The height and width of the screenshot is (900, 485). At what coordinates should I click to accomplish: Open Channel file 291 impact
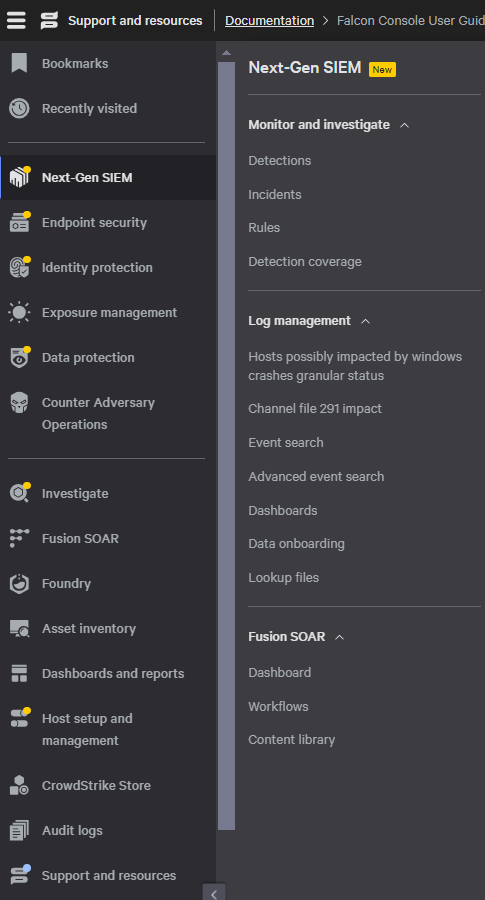click(315, 409)
